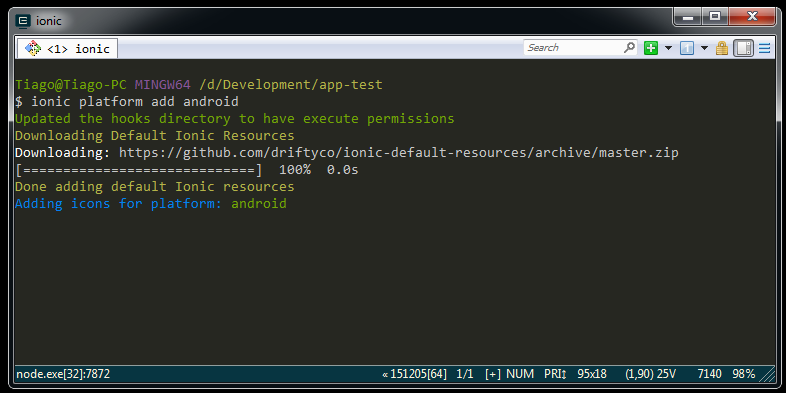This screenshot has height=393, width=786.
Task: Click the 'Adding icons for platform: android' line
Action: 151,204
